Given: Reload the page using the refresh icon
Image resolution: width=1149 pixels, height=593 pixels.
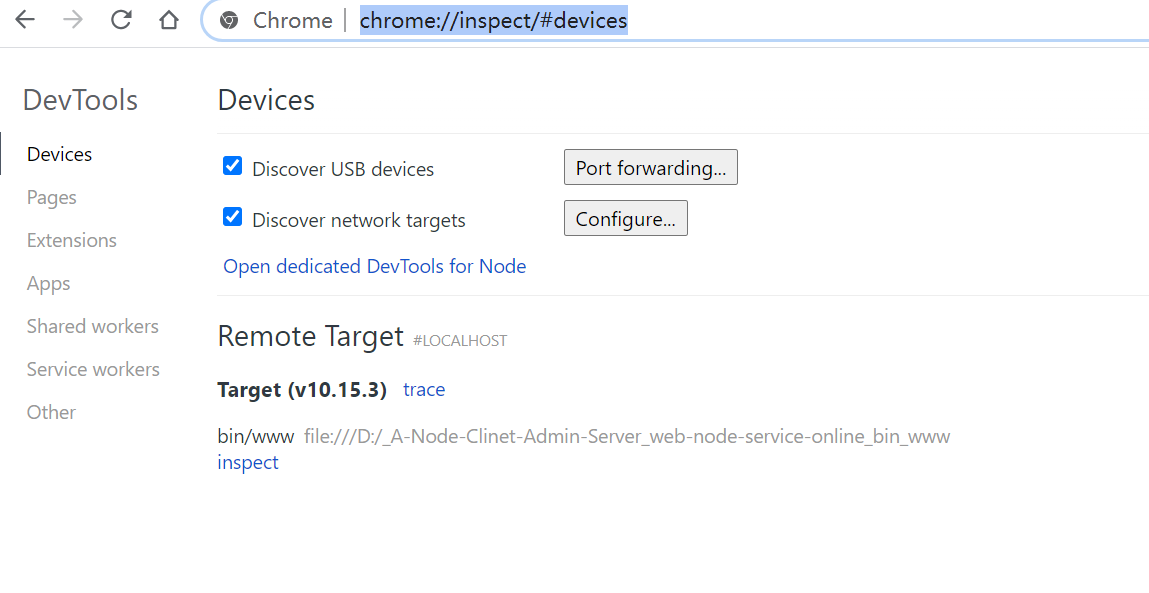Looking at the screenshot, I should click(121, 20).
